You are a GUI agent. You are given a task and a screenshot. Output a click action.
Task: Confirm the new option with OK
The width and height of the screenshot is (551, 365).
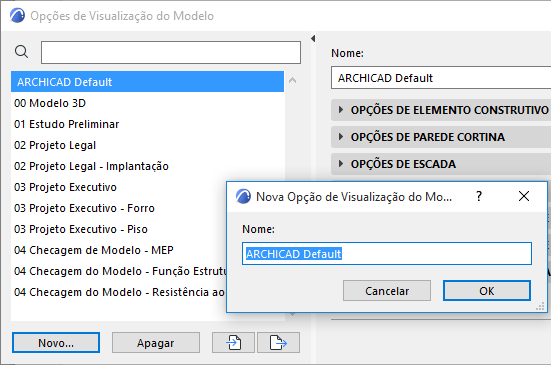[x=487, y=291]
